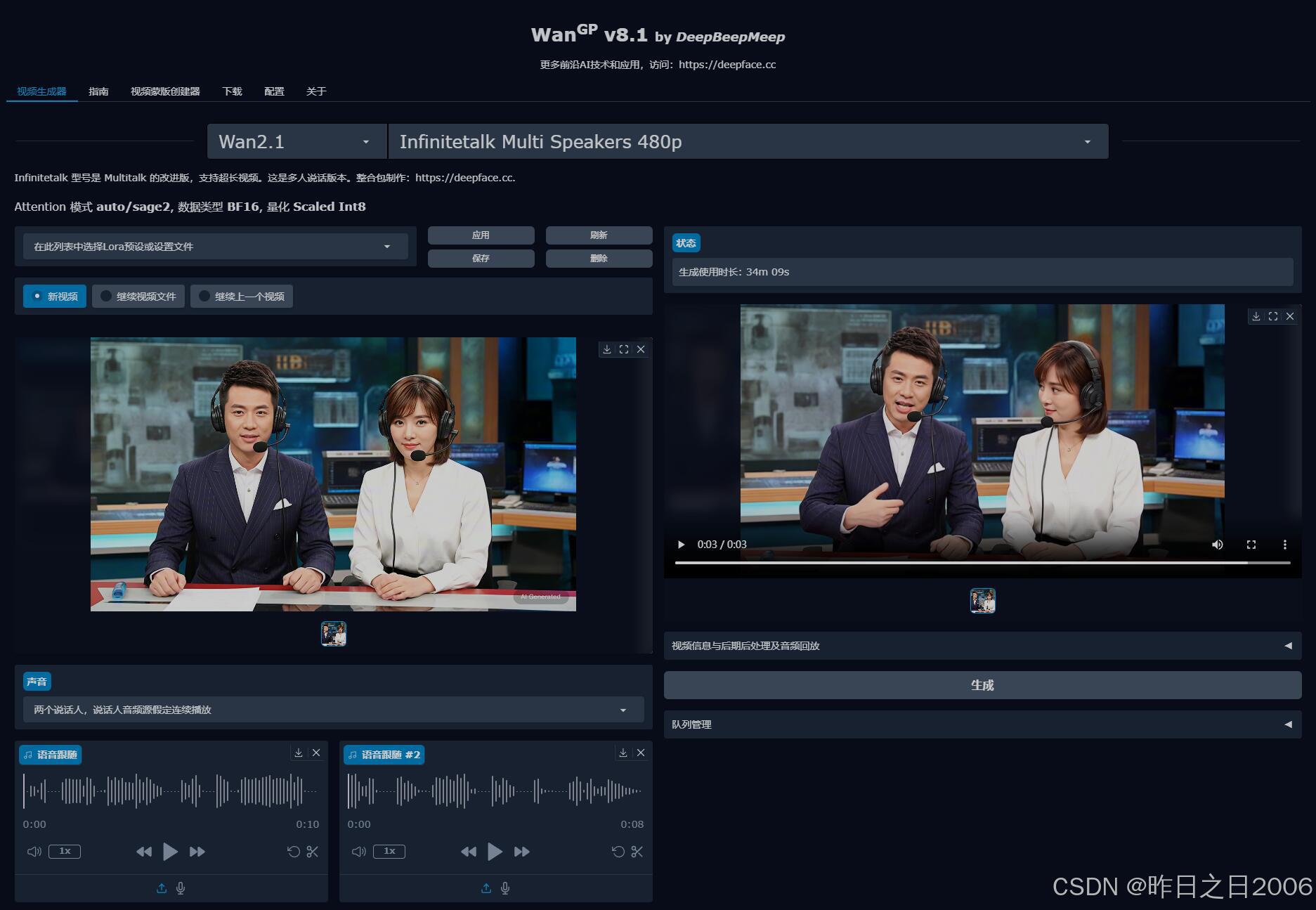Trim 语音跟随 audio using the scissors icon
1316x910 pixels.
coord(313,851)
